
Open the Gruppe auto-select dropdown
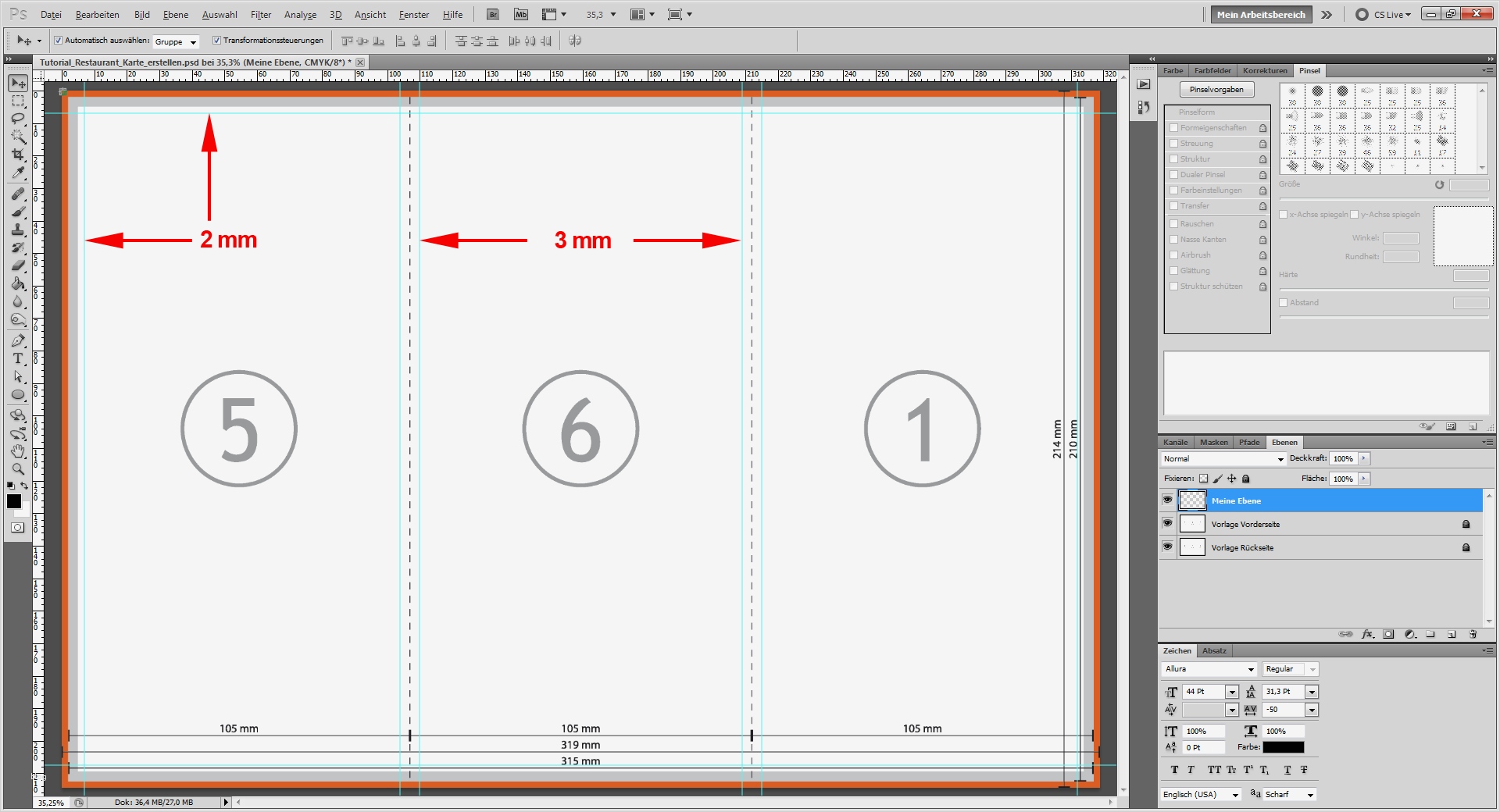point(192,41)
